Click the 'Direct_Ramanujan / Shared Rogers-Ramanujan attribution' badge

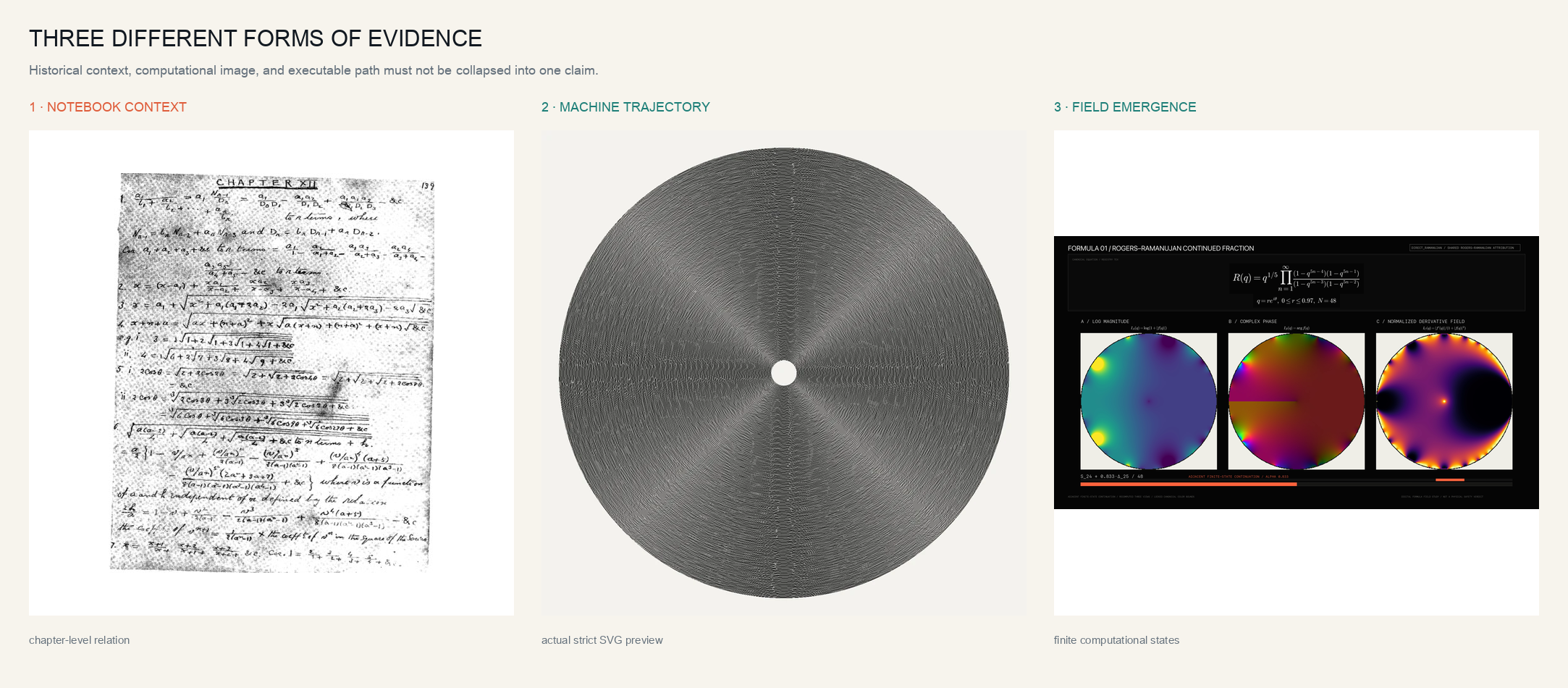1464,248
